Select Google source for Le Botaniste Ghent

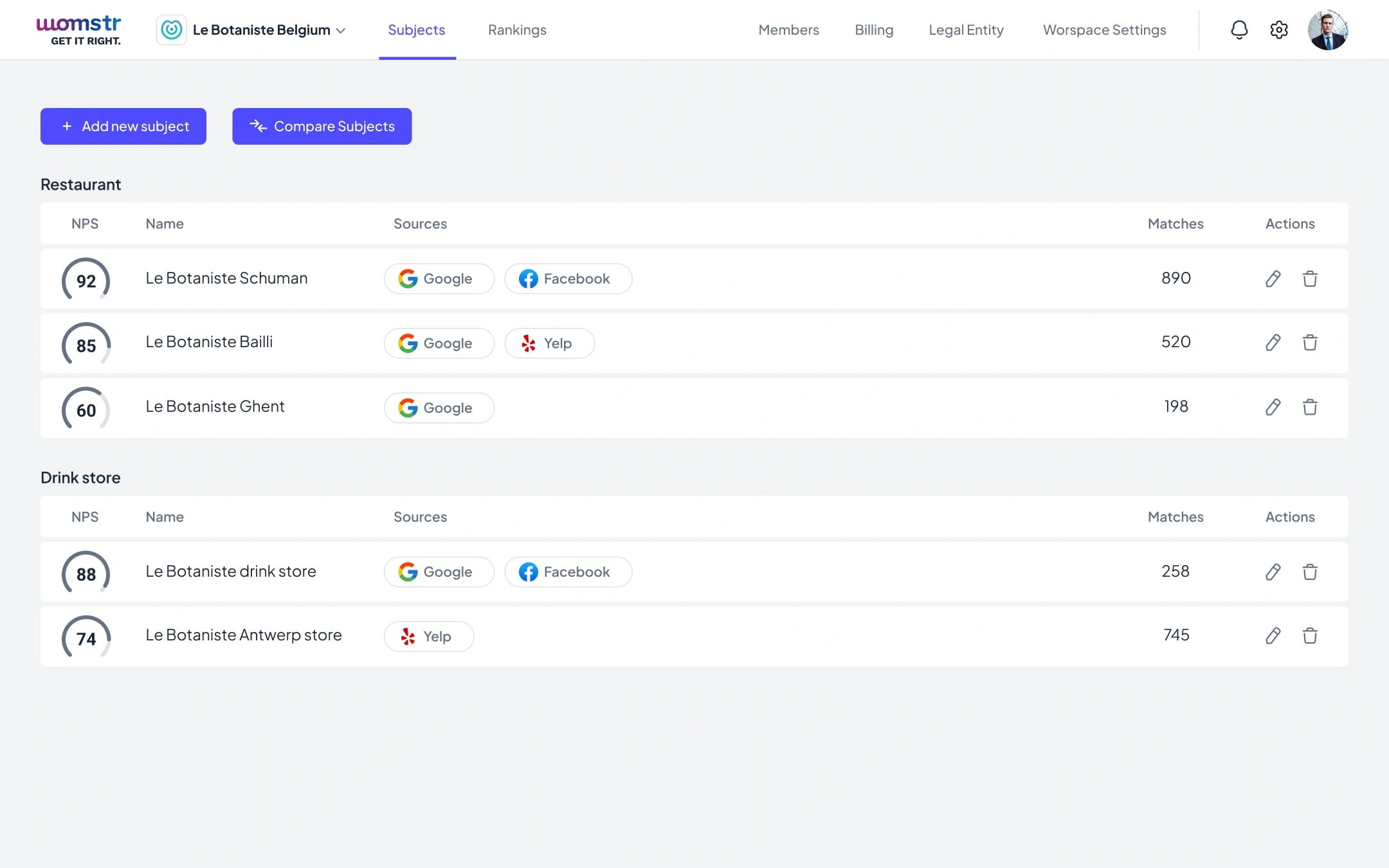439,408
